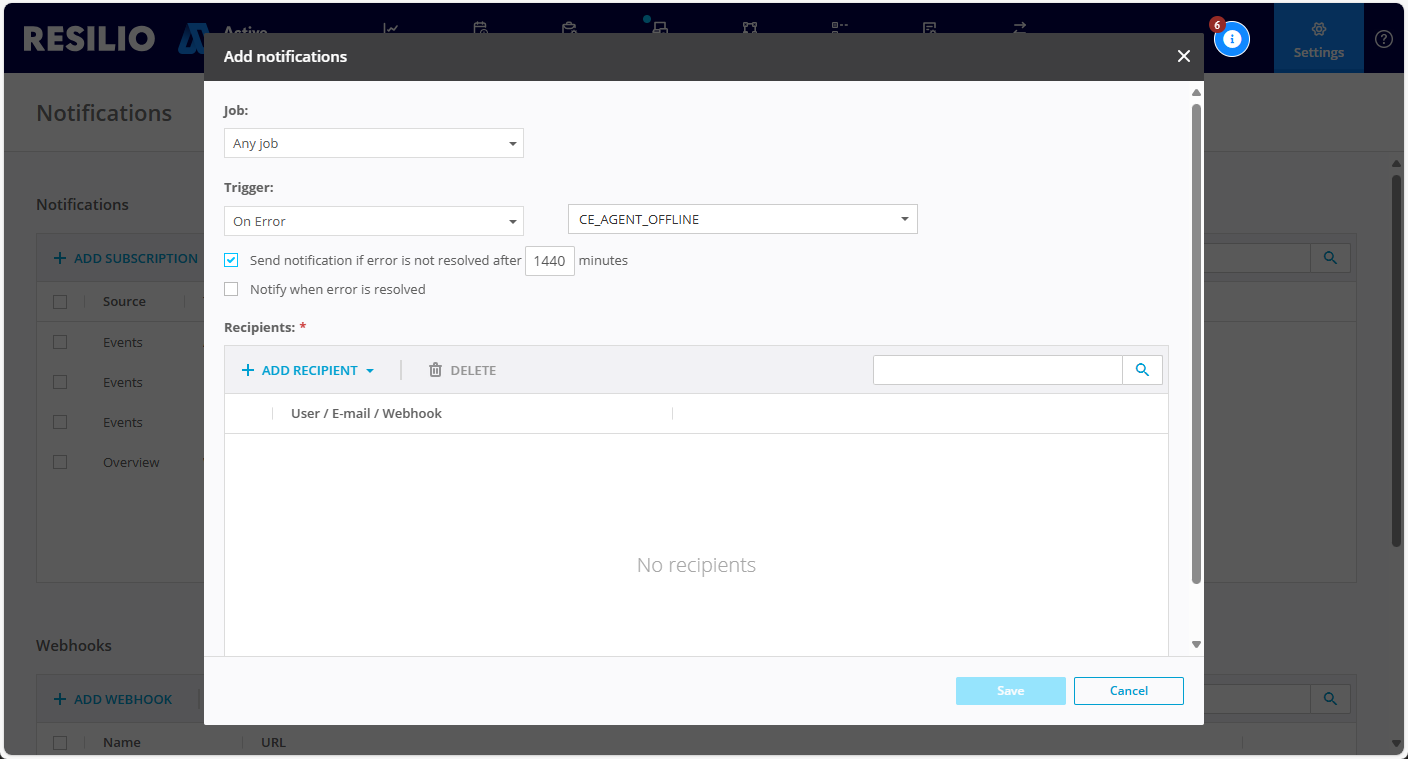Click the trash Delete recipient icon

pos(435,370)
